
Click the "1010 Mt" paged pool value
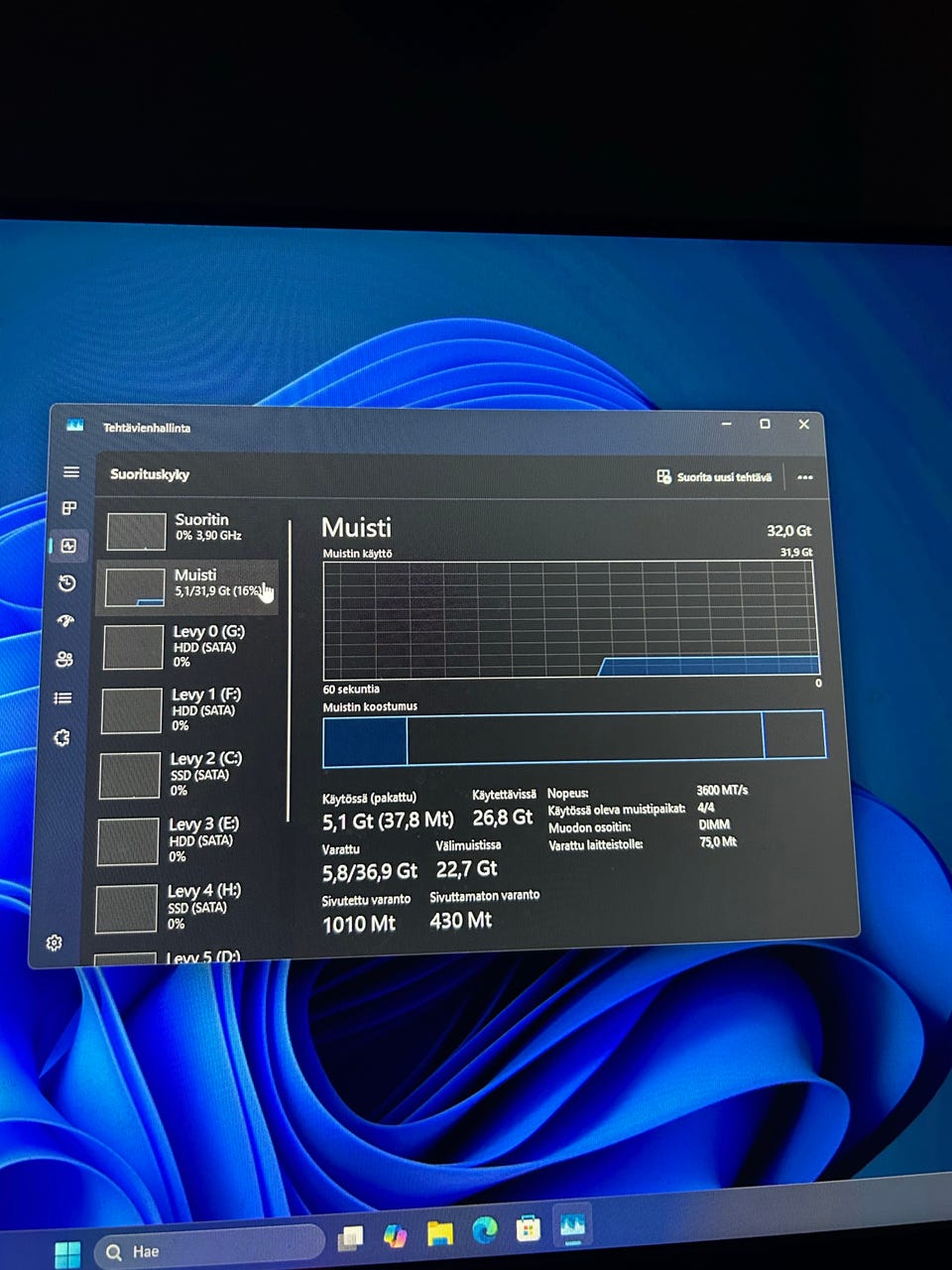[x=359, y=925]
